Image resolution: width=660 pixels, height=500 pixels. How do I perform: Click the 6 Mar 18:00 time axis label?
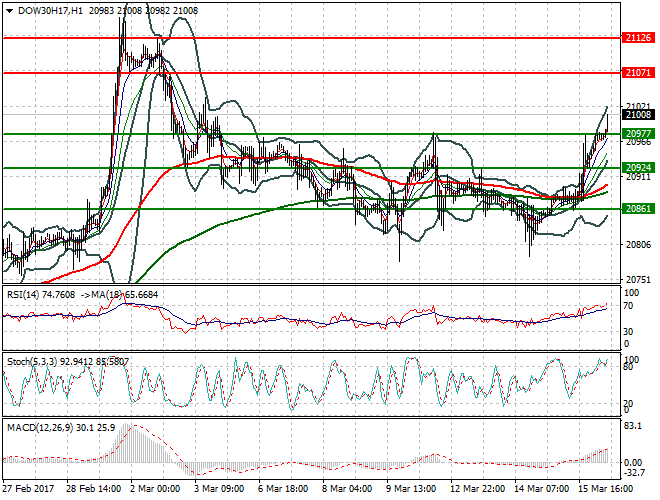[x=283, y=489]
